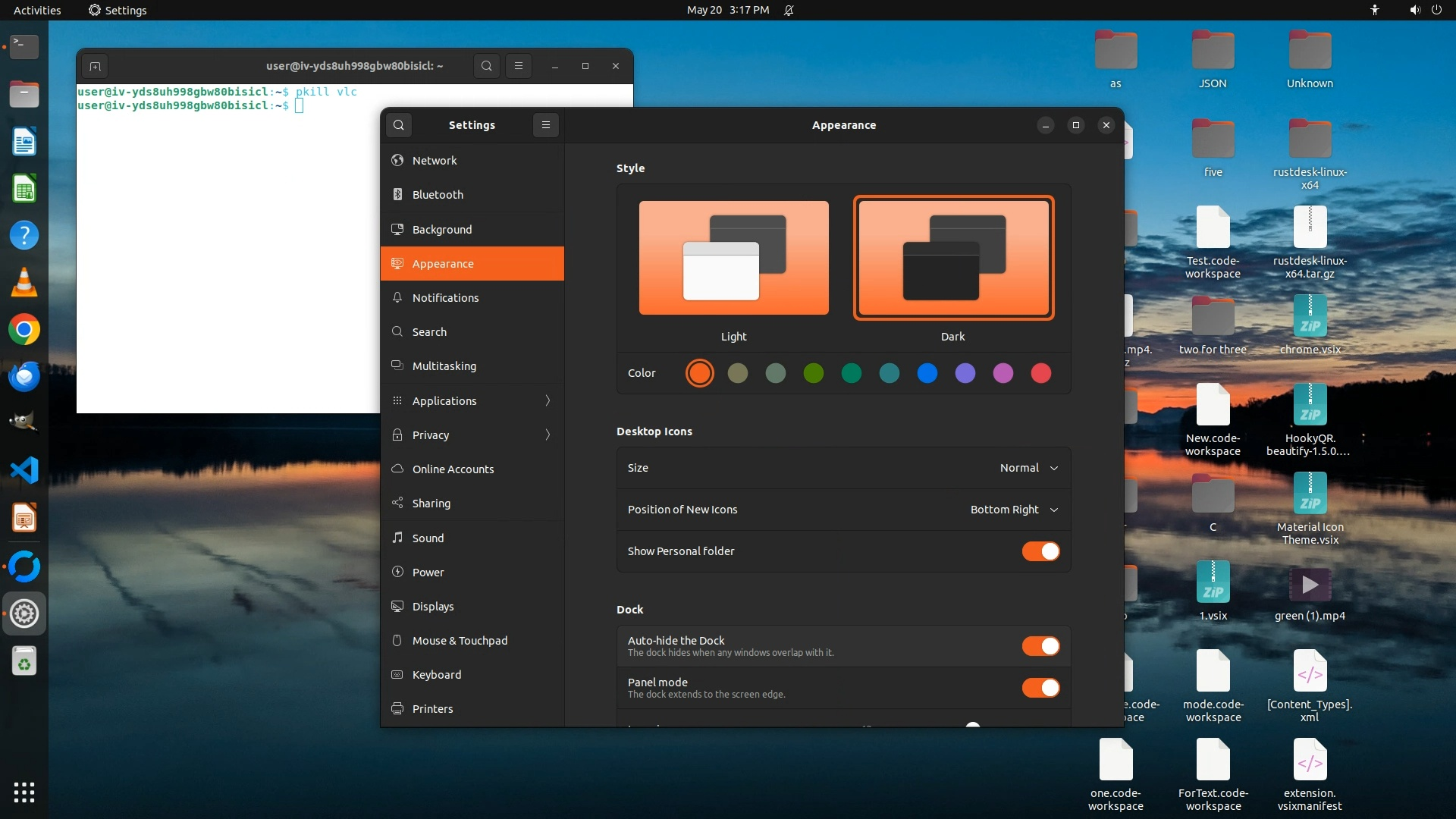
Task: Select the Light style thumbnail
Action: click(x=733, y=258)
